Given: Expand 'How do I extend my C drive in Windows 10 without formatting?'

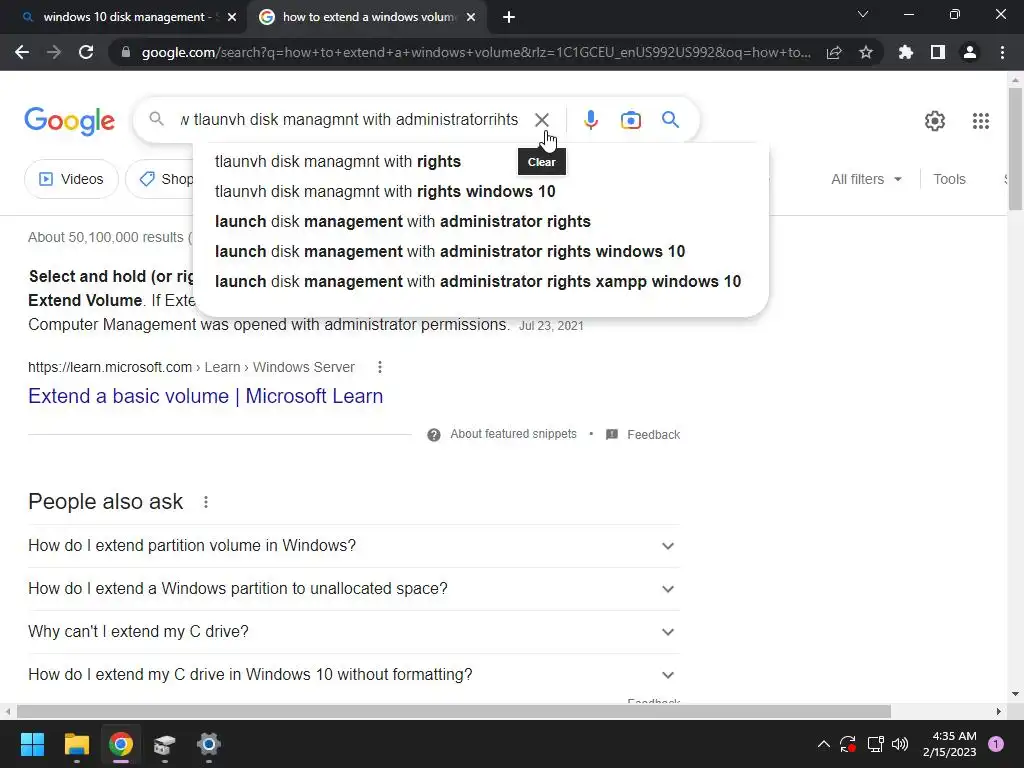Looking at the screenshot, I should 354,675.
